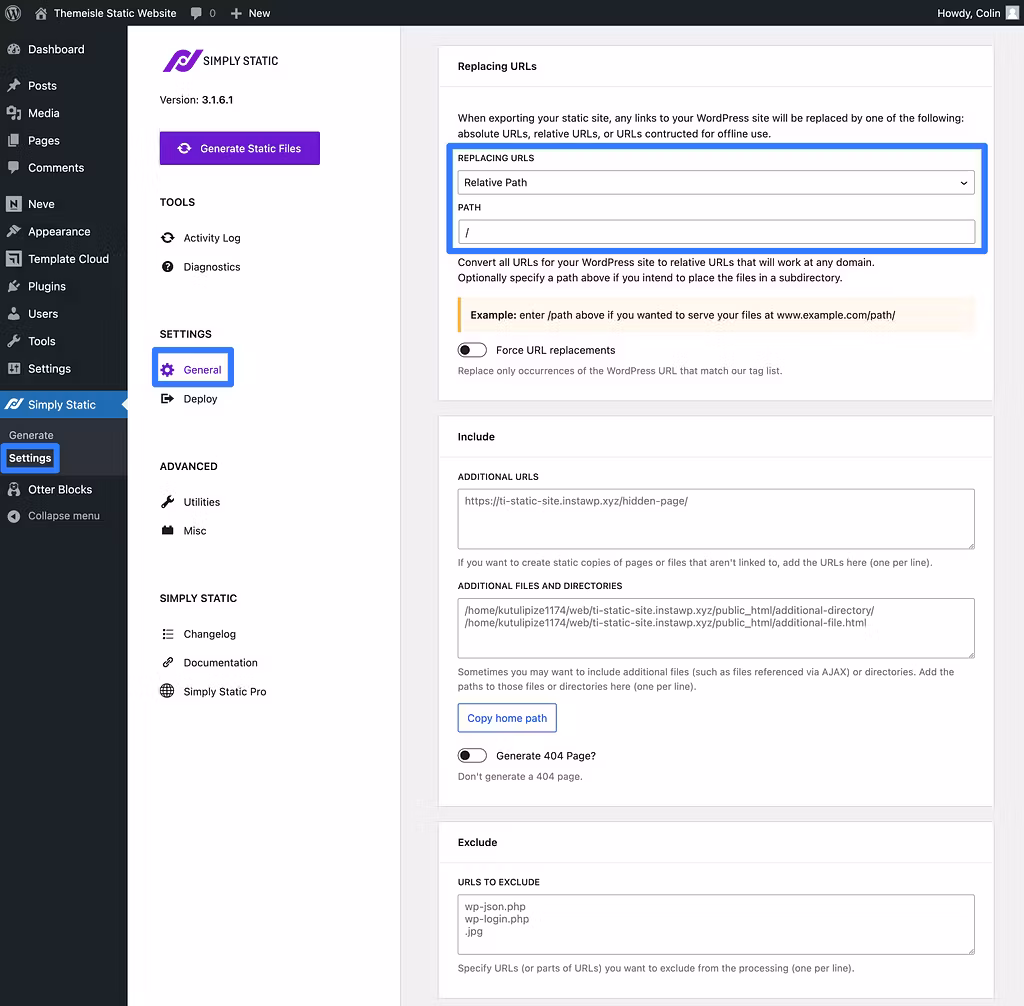This screenshot has width=1024, height=1006.
Task: Open the Diagnostics panel
Action: click(211, 267)
